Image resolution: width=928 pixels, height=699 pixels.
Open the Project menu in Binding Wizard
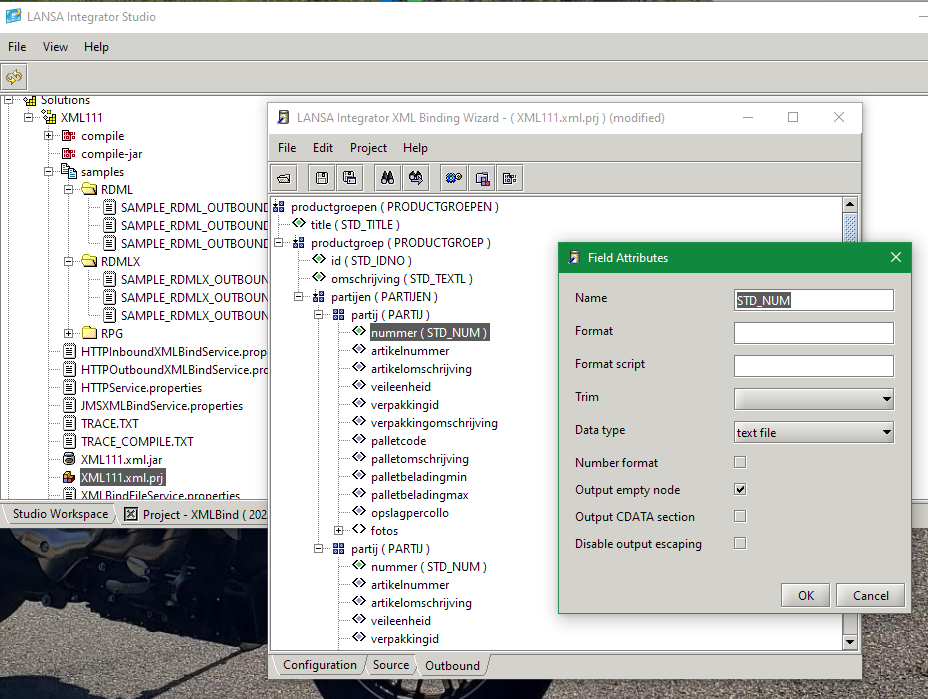[368, 148]
